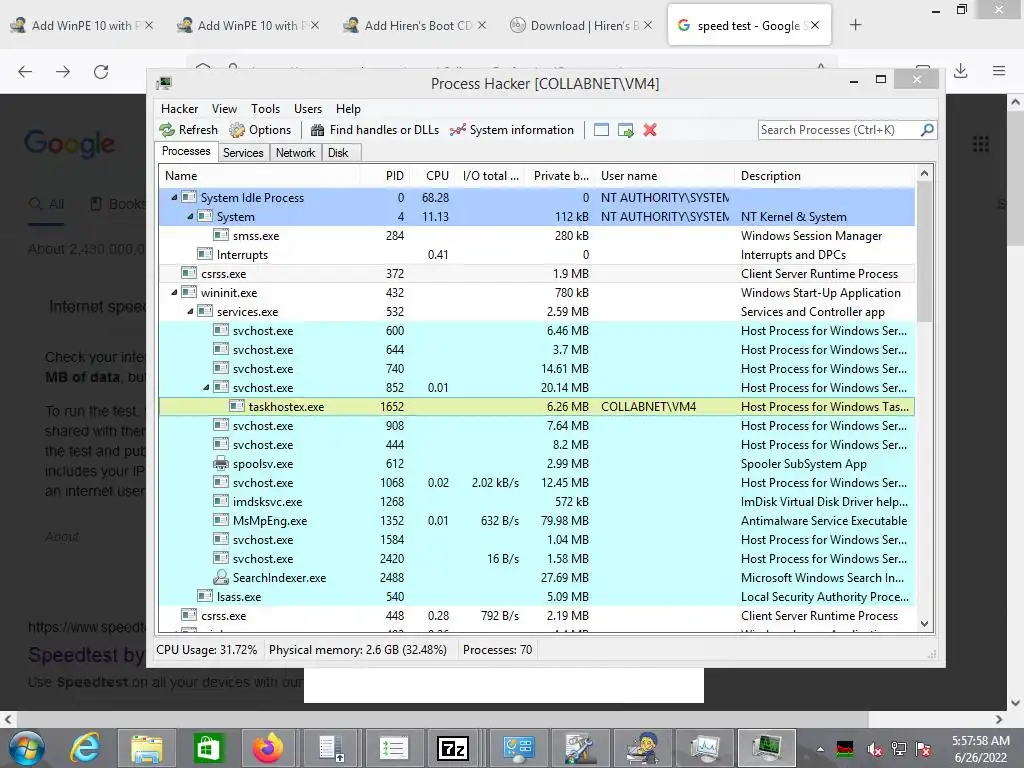Screen dimensions: 1024x768
Task: Open Options in Process Hacker toolbar
Action: tap(260, 130)
